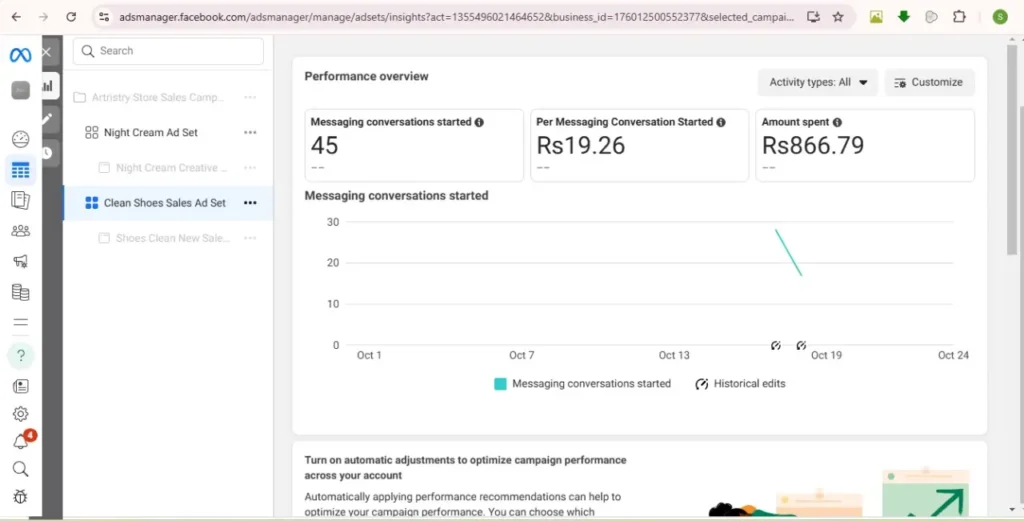Click the megaphone advertising icon
This screenshot has height=521, width=1024.
20,262
